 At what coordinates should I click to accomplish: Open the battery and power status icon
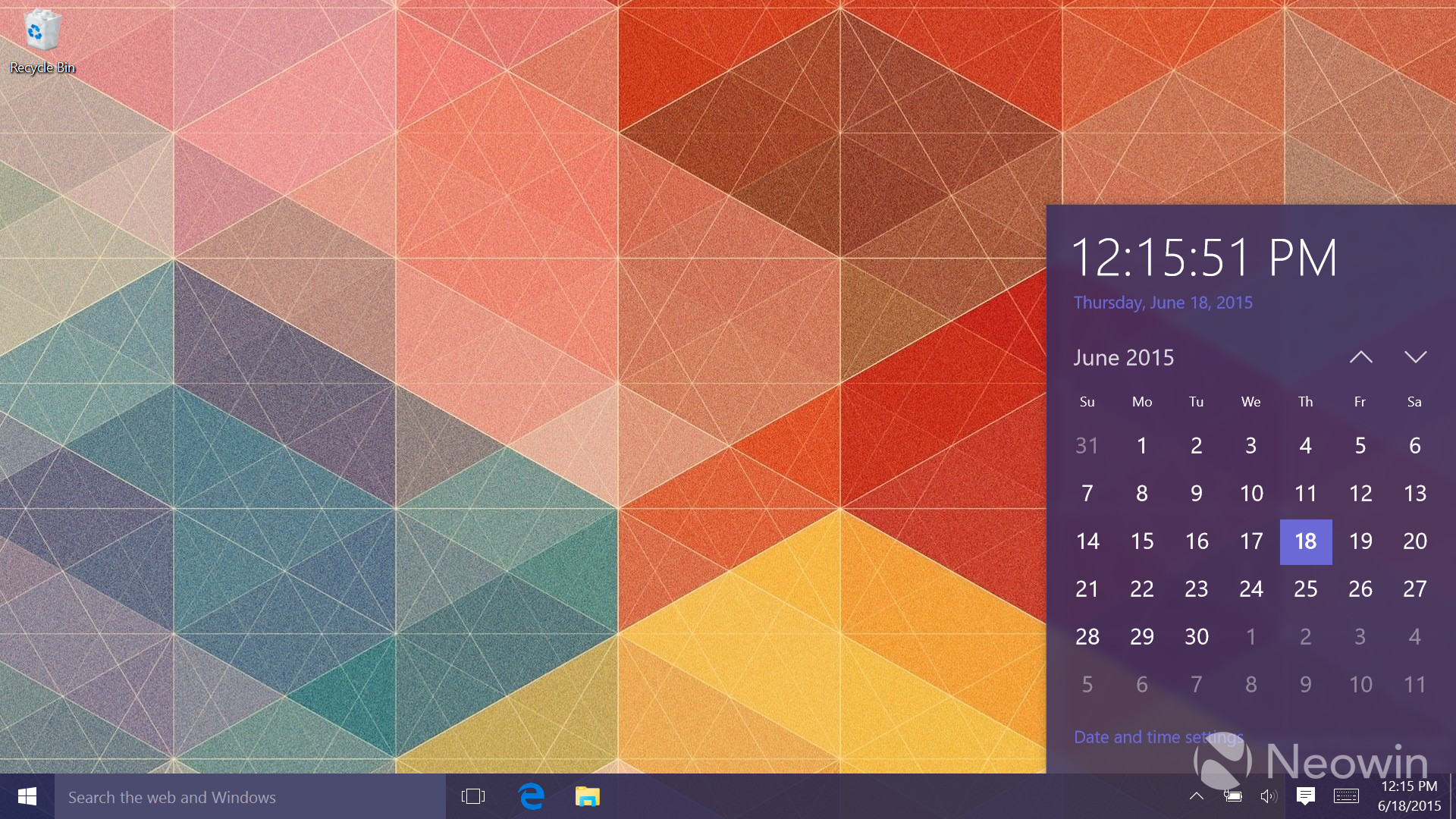tap(1232, 796)
